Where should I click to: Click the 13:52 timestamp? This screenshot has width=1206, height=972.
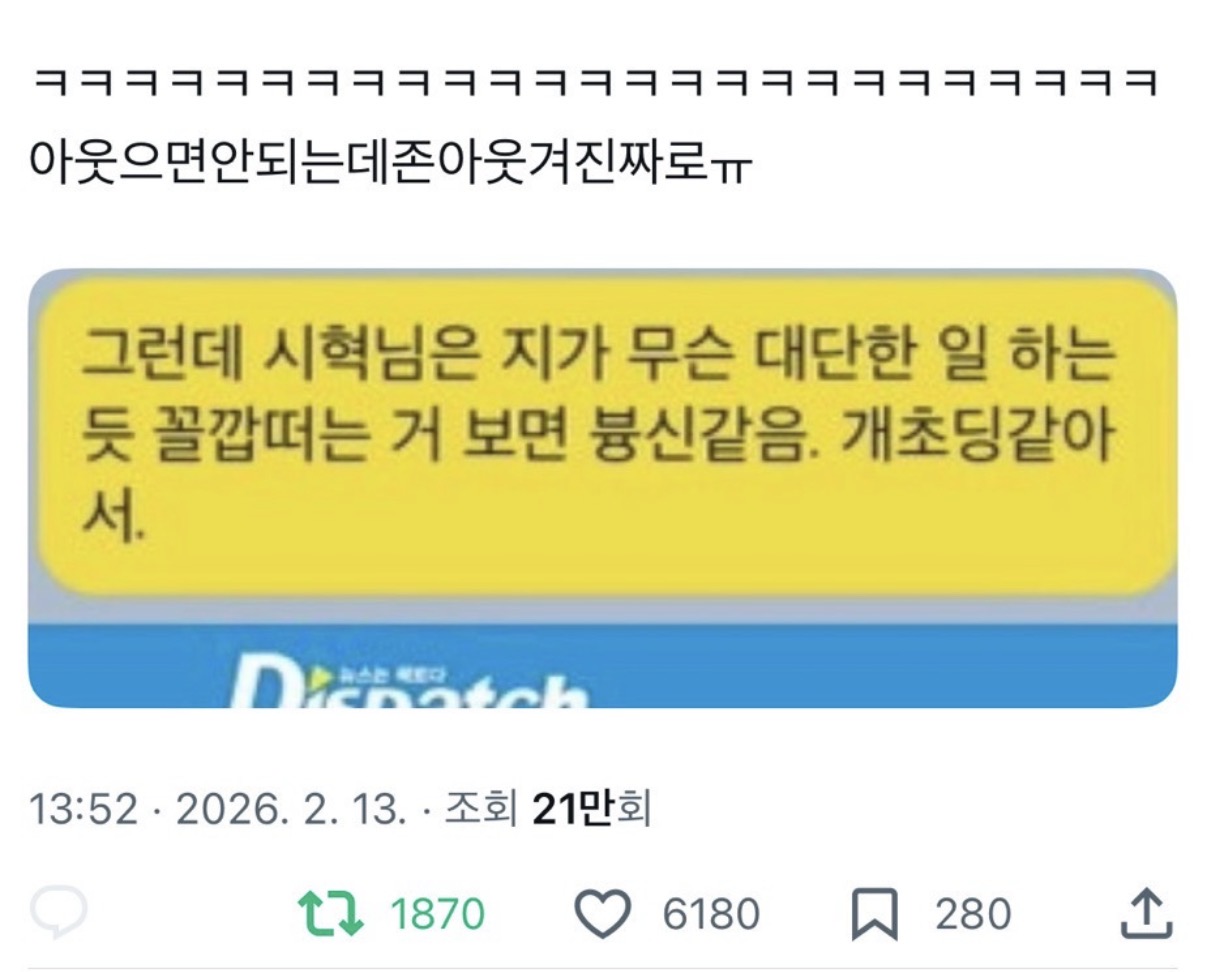click(x=83, y=809)
